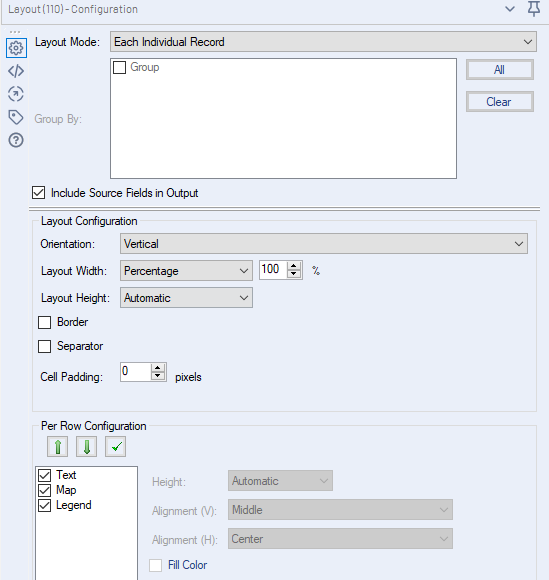549x580 pixels.
Task: Open the Annotation tag icon
Action: tap(16, 117)
